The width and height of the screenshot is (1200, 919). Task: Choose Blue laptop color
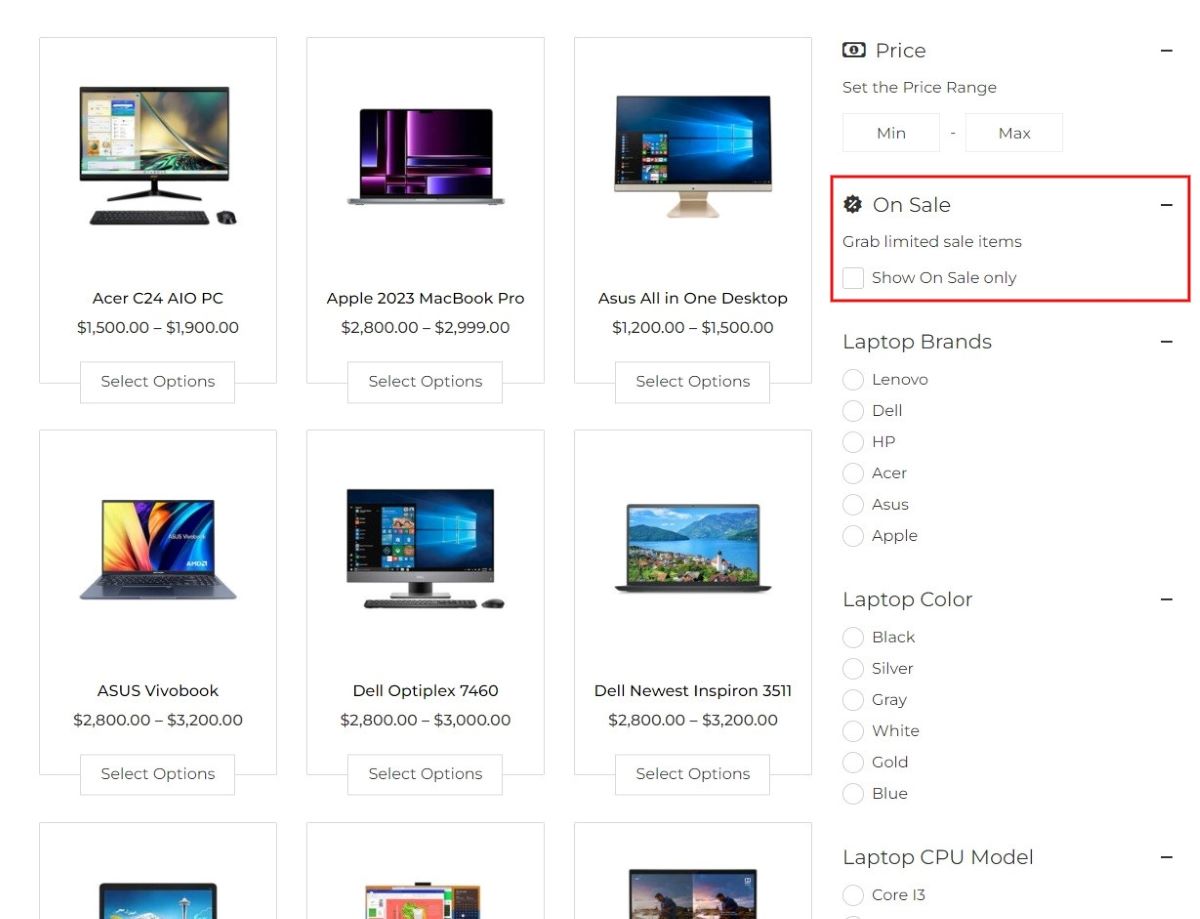tap(853, 794)
